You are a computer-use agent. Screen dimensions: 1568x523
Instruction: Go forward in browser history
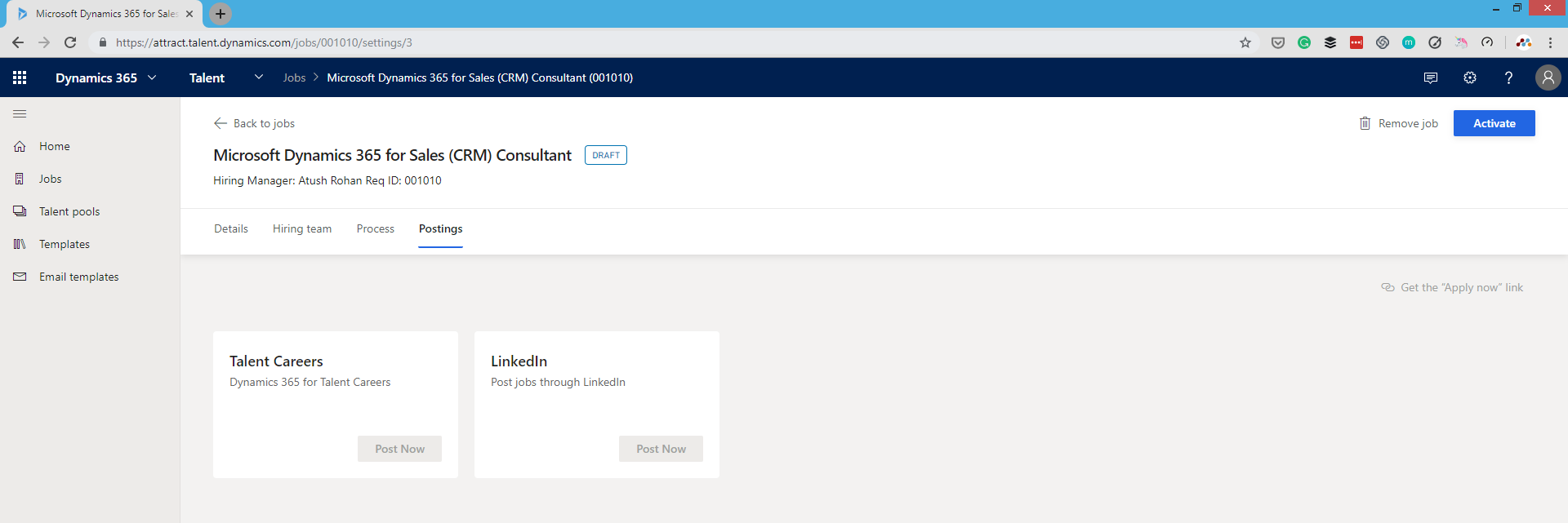point(44,42)
